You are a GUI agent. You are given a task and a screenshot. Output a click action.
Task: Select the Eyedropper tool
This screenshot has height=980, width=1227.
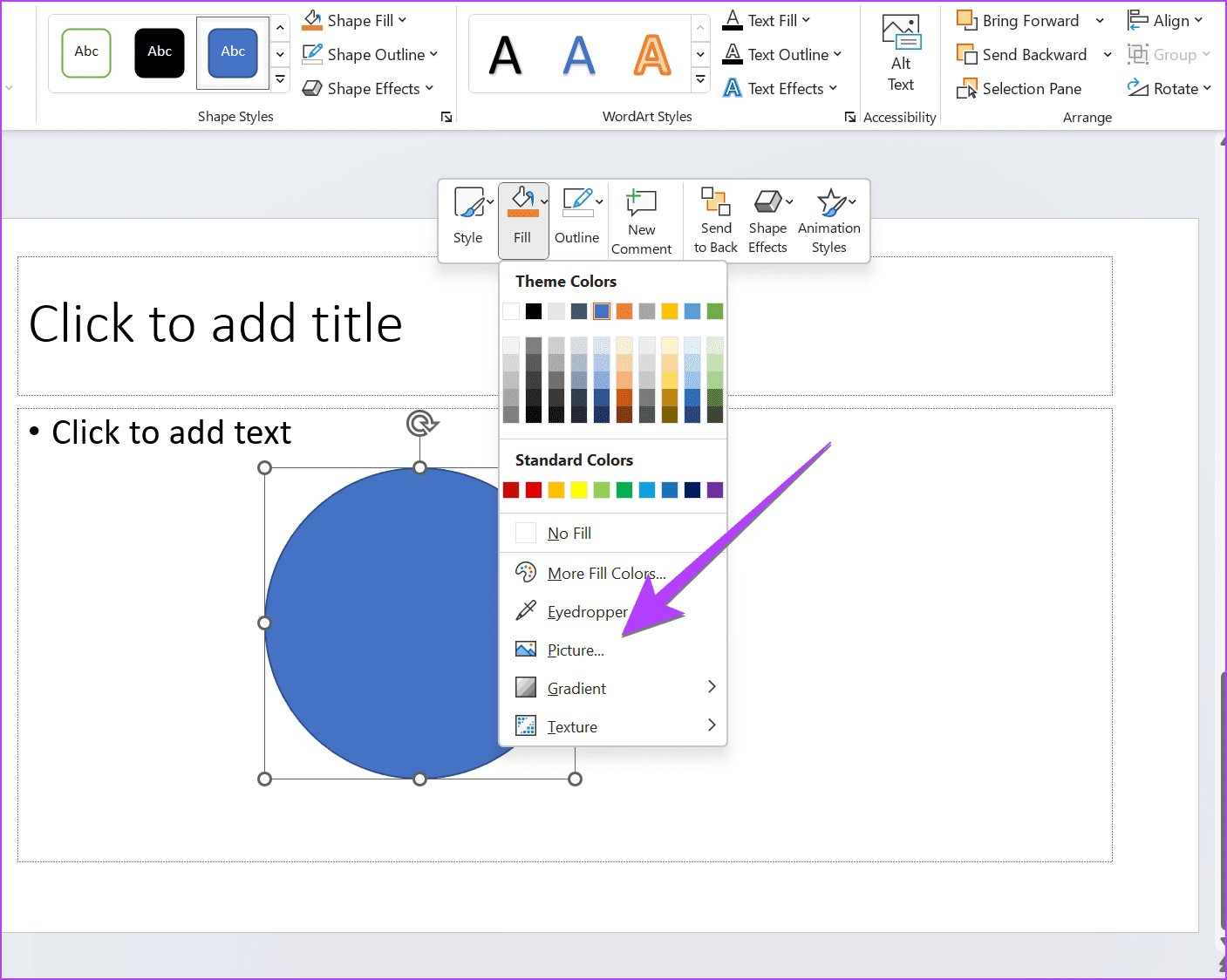(586, 612)
